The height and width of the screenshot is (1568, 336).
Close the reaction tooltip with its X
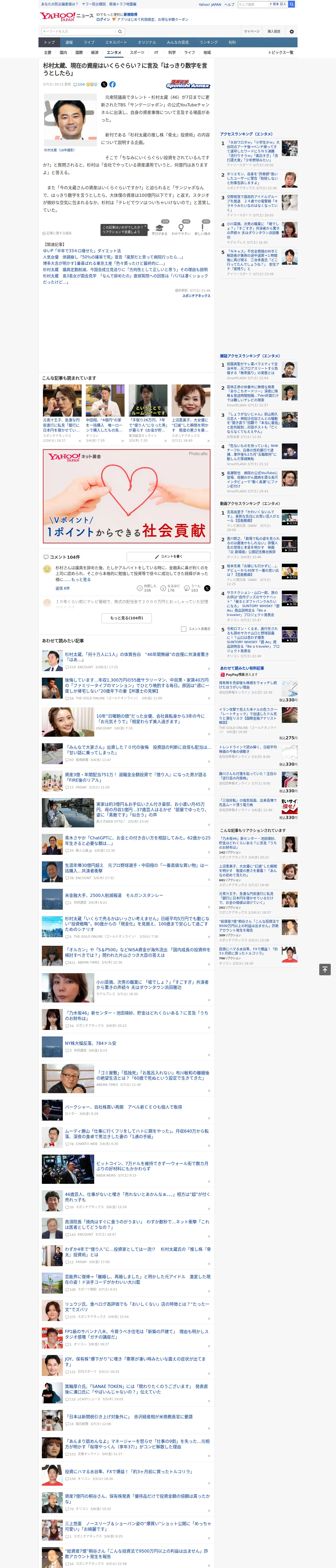click(x=146, y=226)
